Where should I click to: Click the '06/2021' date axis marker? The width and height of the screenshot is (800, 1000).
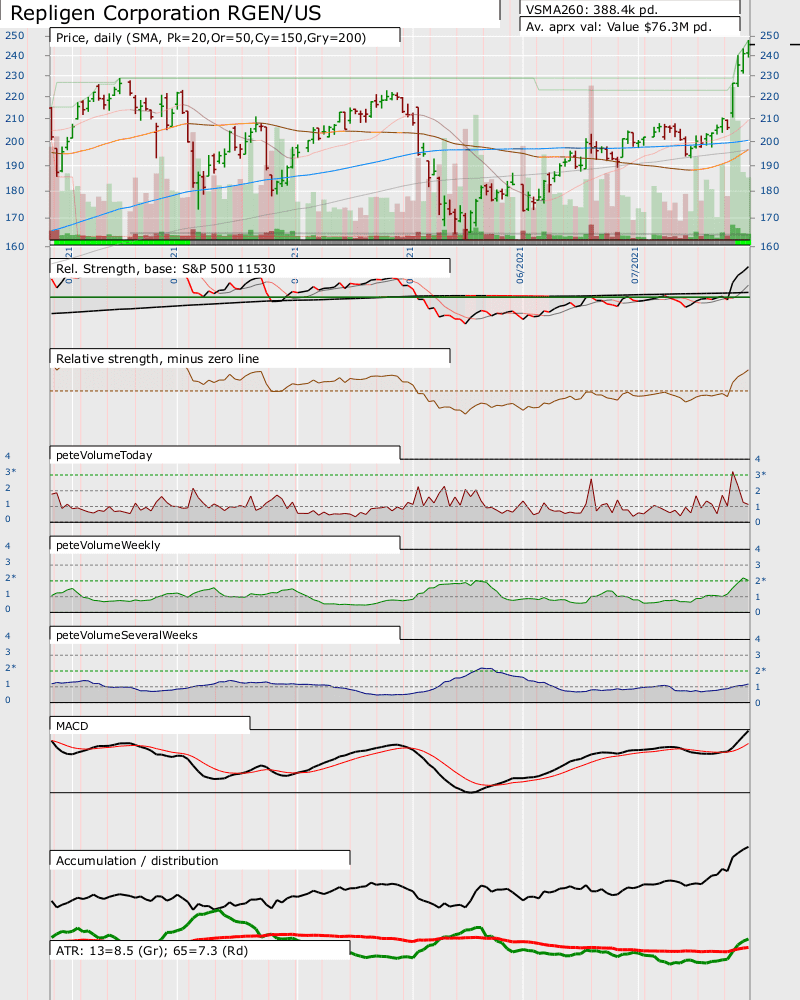pos(520,265)
